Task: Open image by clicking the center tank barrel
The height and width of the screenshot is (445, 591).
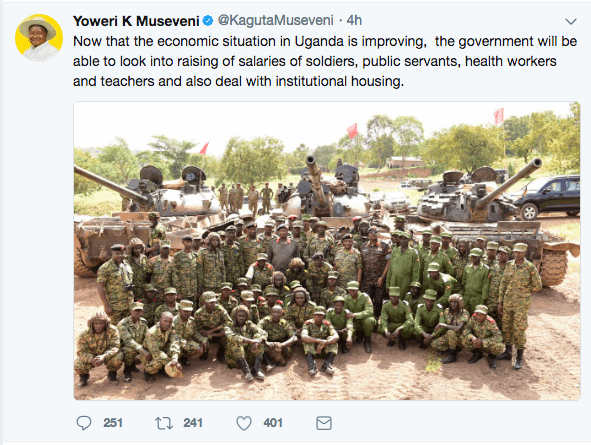Action: coord(316,181)
